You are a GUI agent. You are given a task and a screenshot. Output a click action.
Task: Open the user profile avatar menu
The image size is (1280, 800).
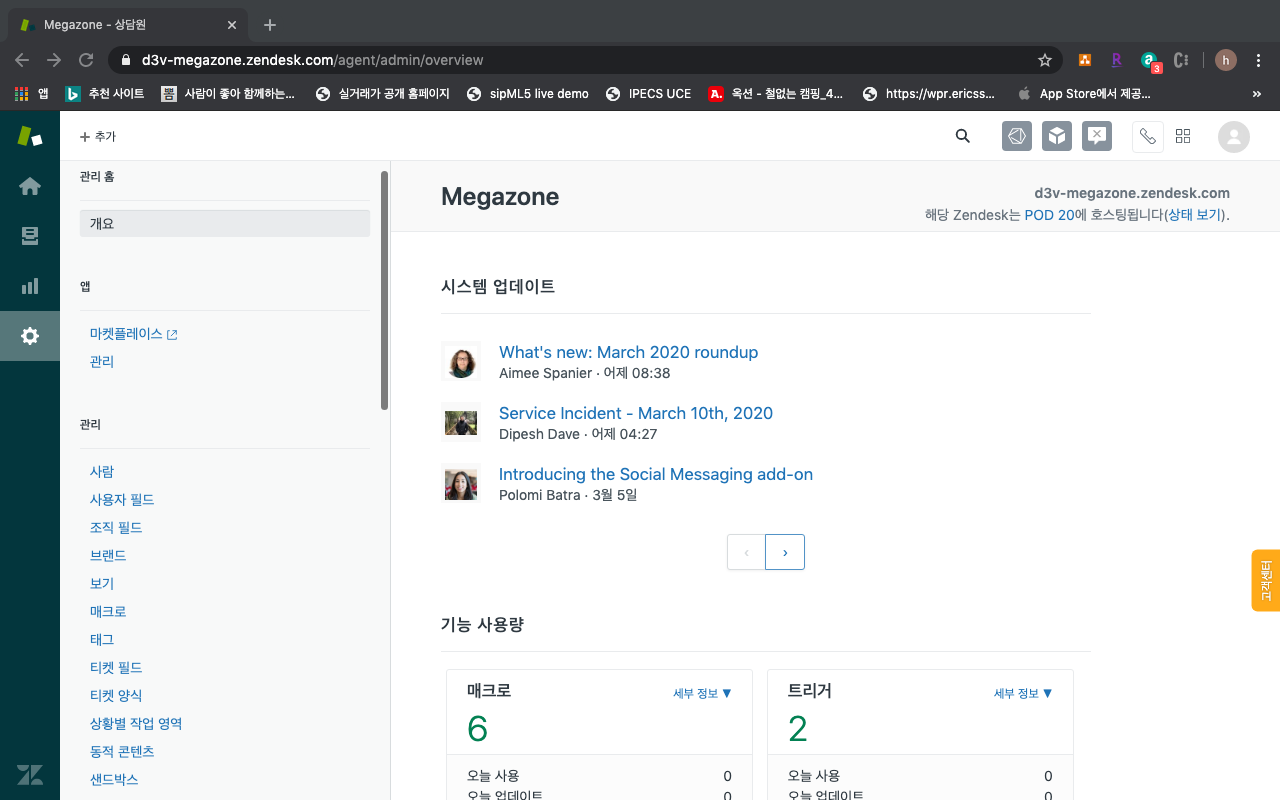[1234, 137]
